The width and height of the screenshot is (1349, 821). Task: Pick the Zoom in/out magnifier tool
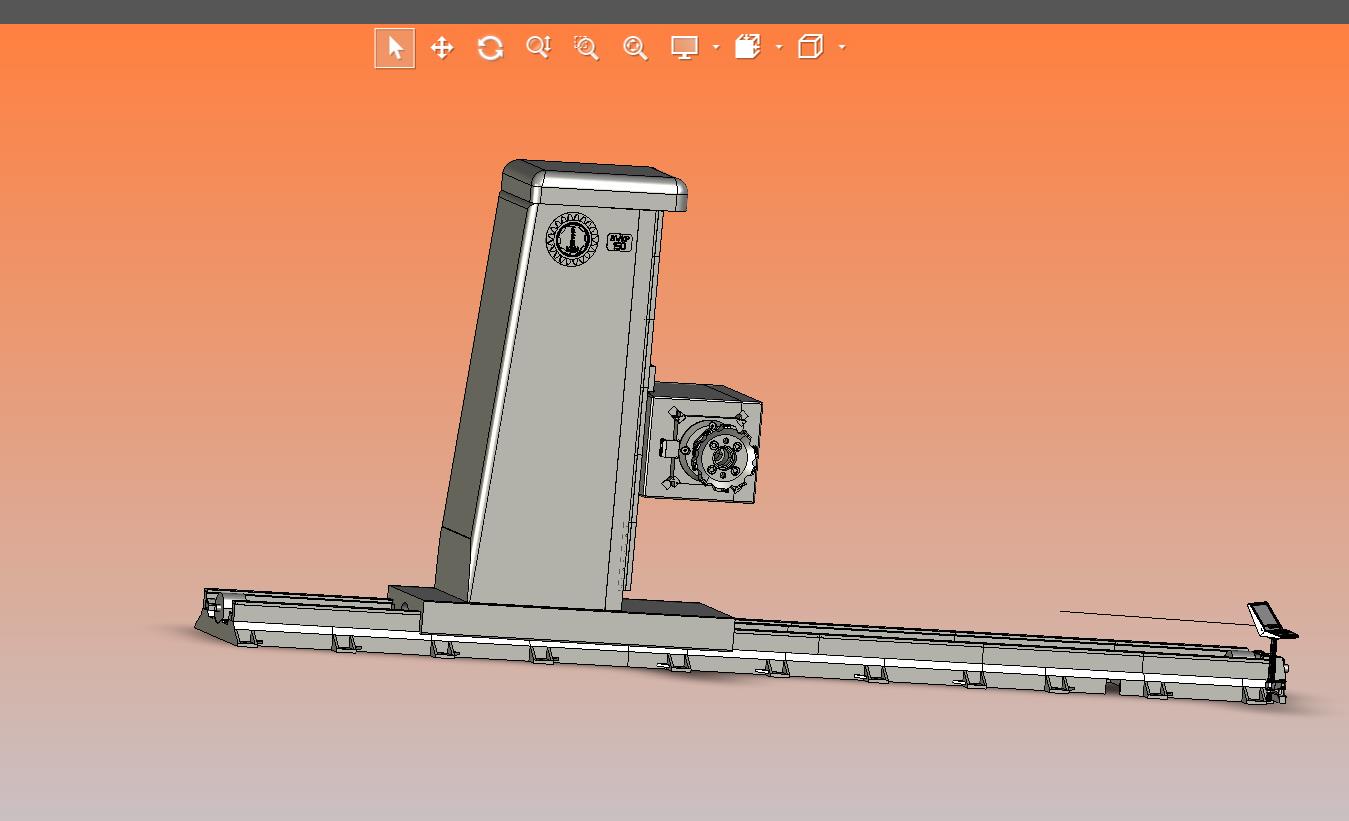(x=539, y=48)
